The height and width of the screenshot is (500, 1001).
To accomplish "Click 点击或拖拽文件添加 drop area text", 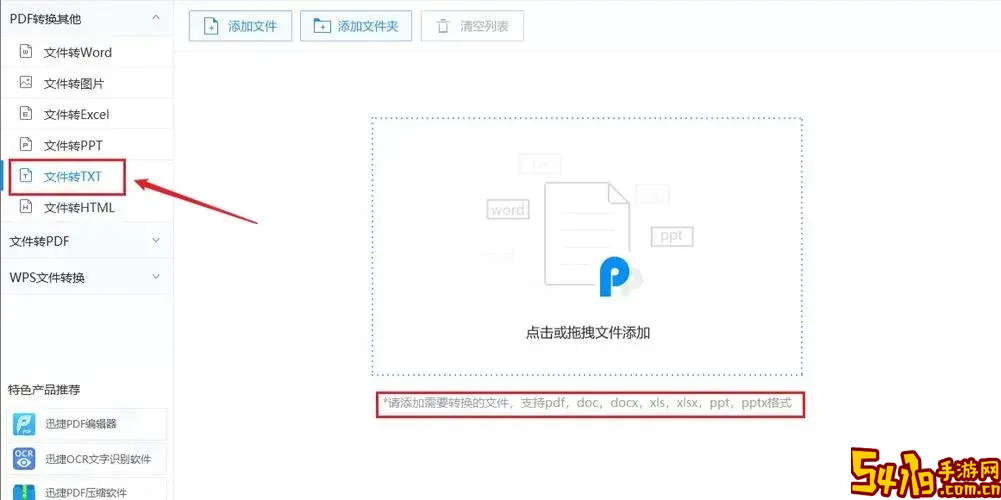I will (x=587, y=333).
